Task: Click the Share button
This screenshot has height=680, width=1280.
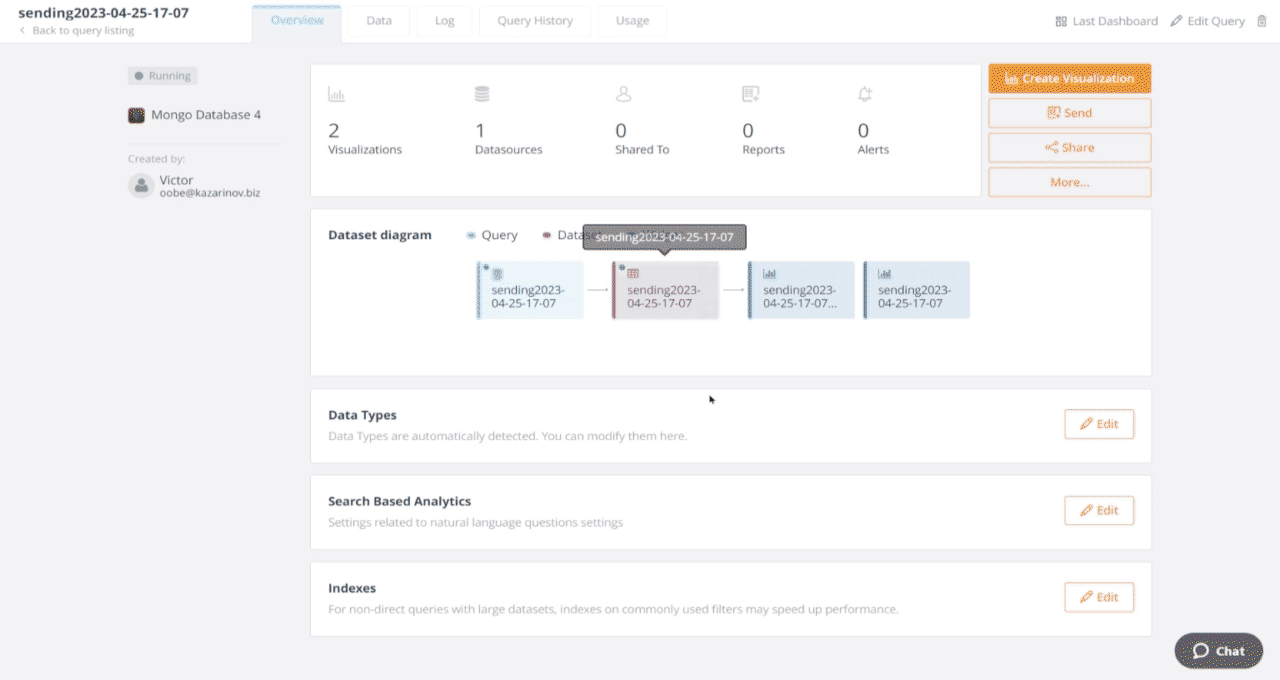Action: (1069, 147)
